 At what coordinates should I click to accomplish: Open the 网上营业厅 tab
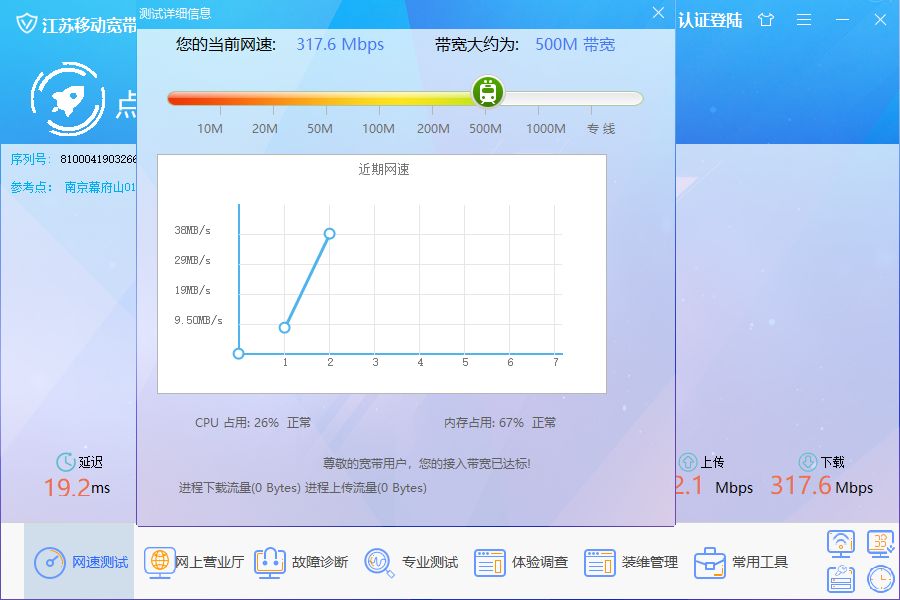(x=195, y=562)
